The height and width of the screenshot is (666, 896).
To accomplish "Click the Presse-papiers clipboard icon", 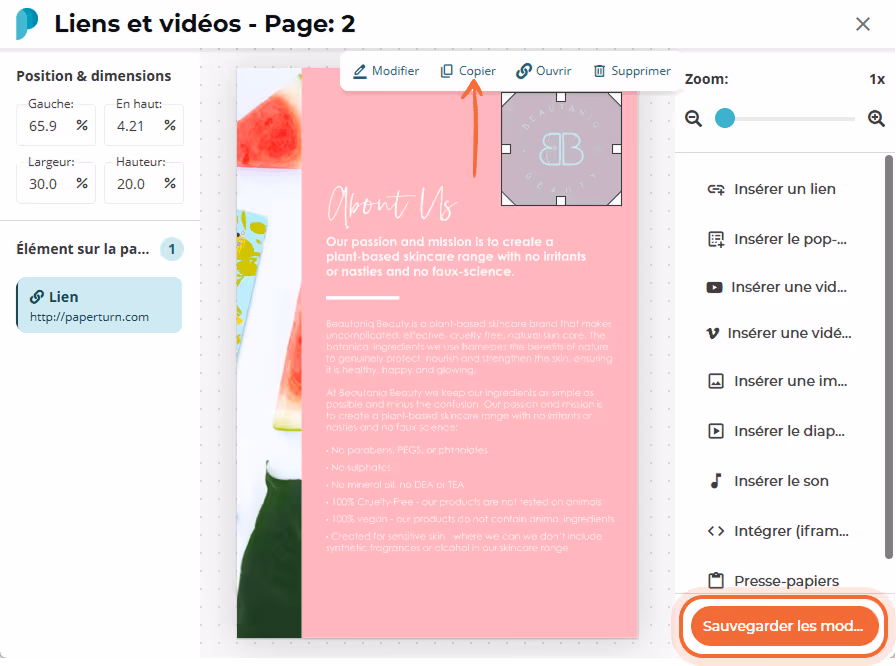I will coord(715,580).
